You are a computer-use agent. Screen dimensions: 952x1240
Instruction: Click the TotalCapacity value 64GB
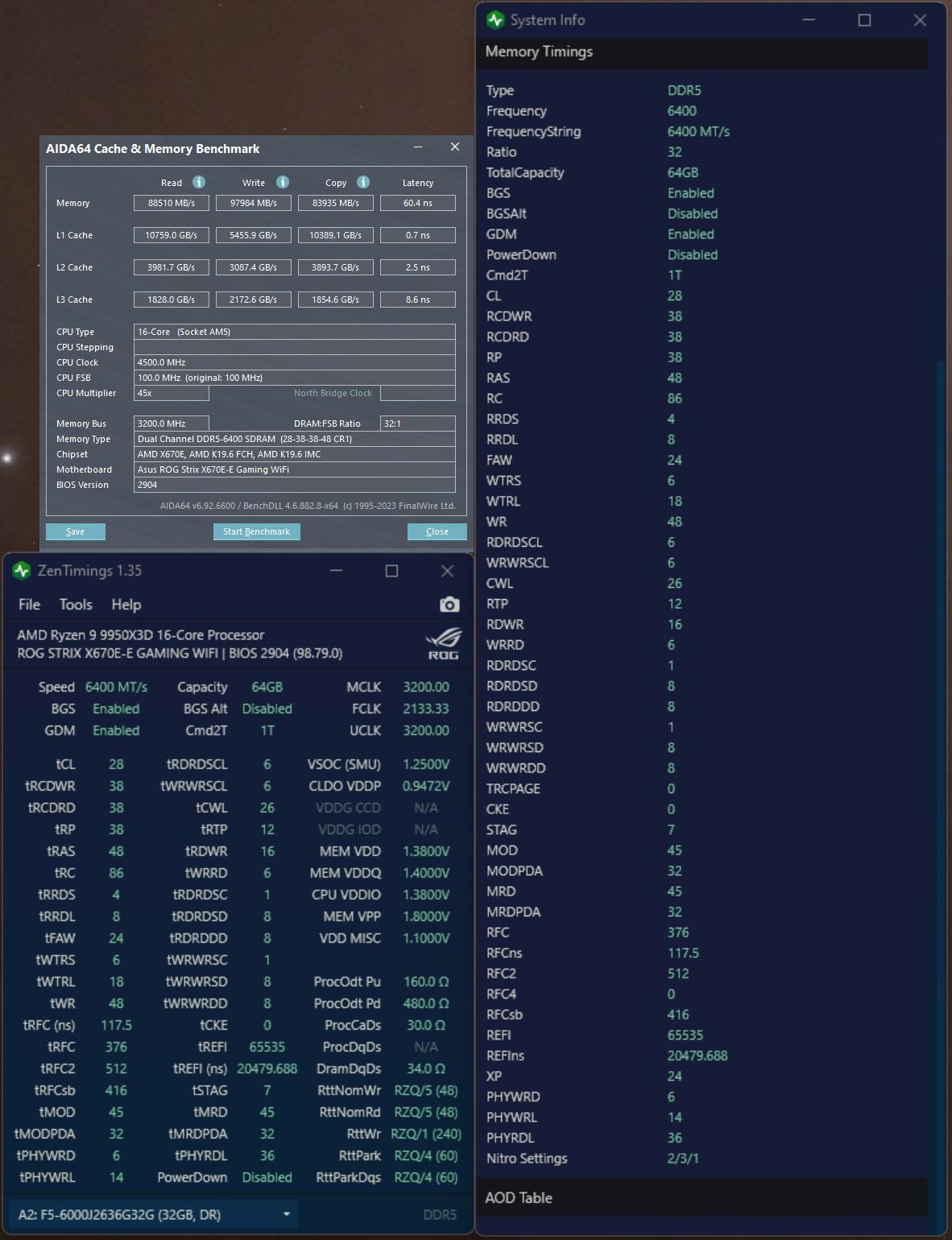click(683, 172)
